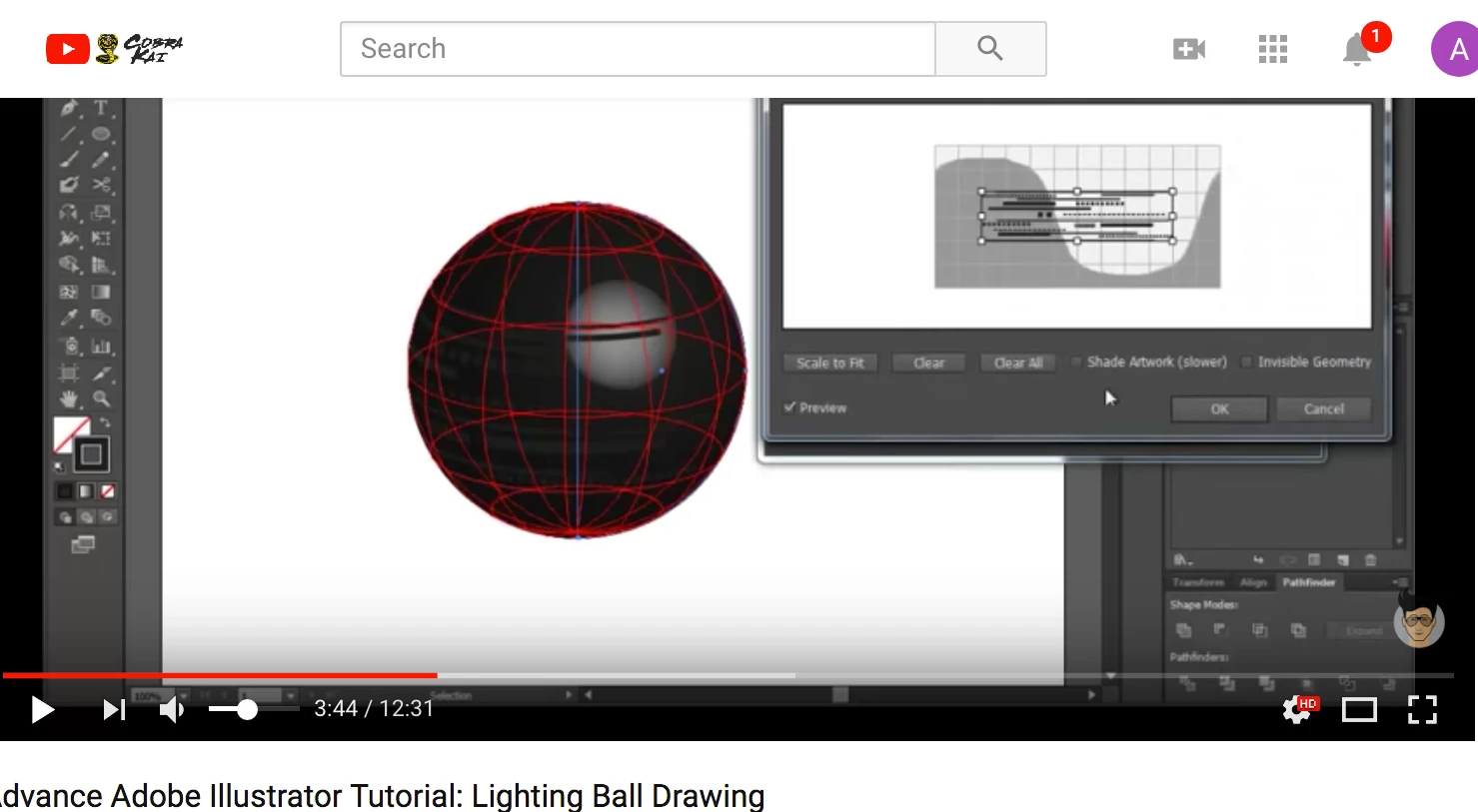1478x812 pixels.
Task: Choose the Free Transform tool
Action: (101, 238)
